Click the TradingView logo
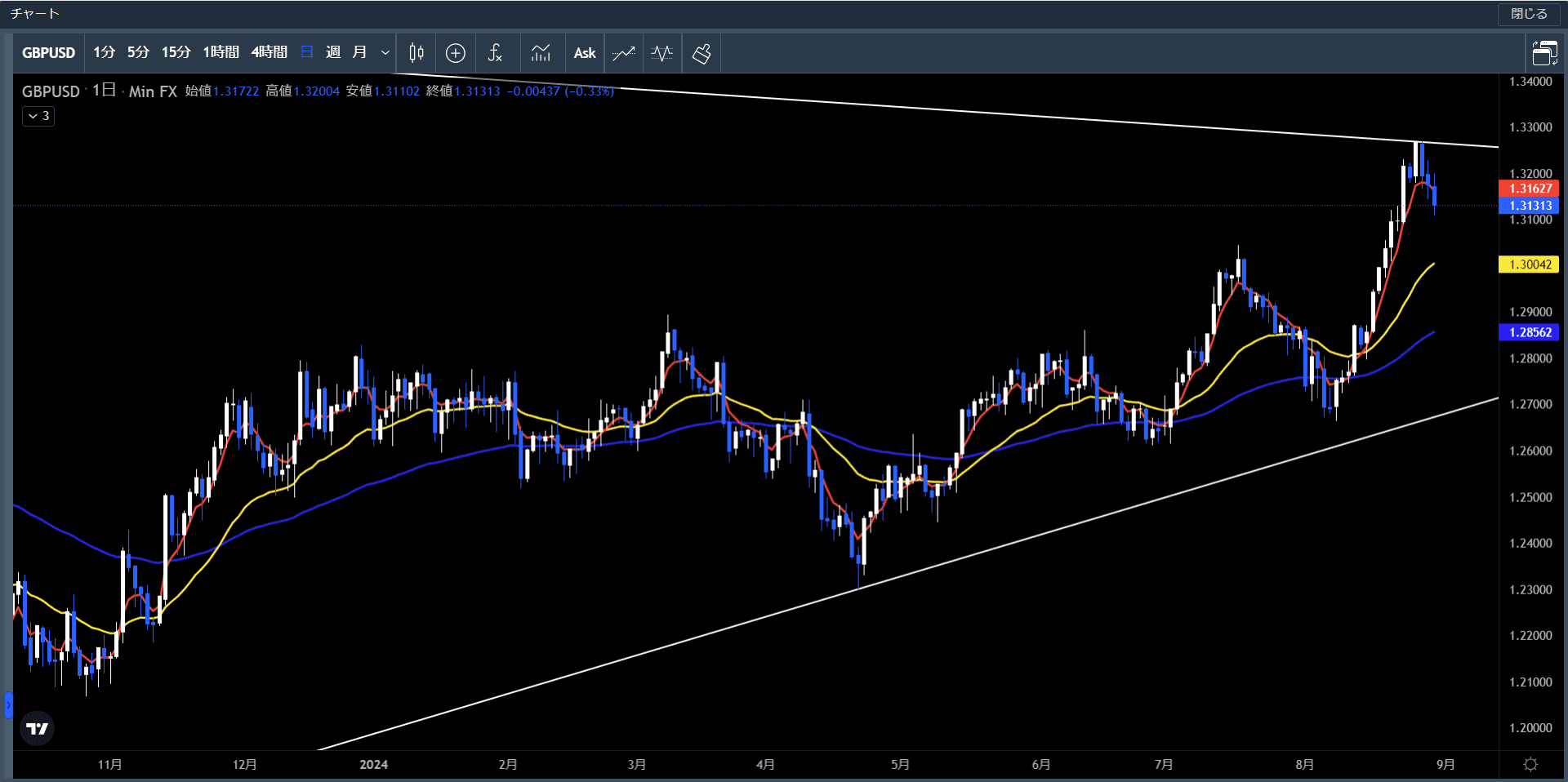Image resolution: width=1568 pixels, height=782 pixels. click(x=37, y=728)
